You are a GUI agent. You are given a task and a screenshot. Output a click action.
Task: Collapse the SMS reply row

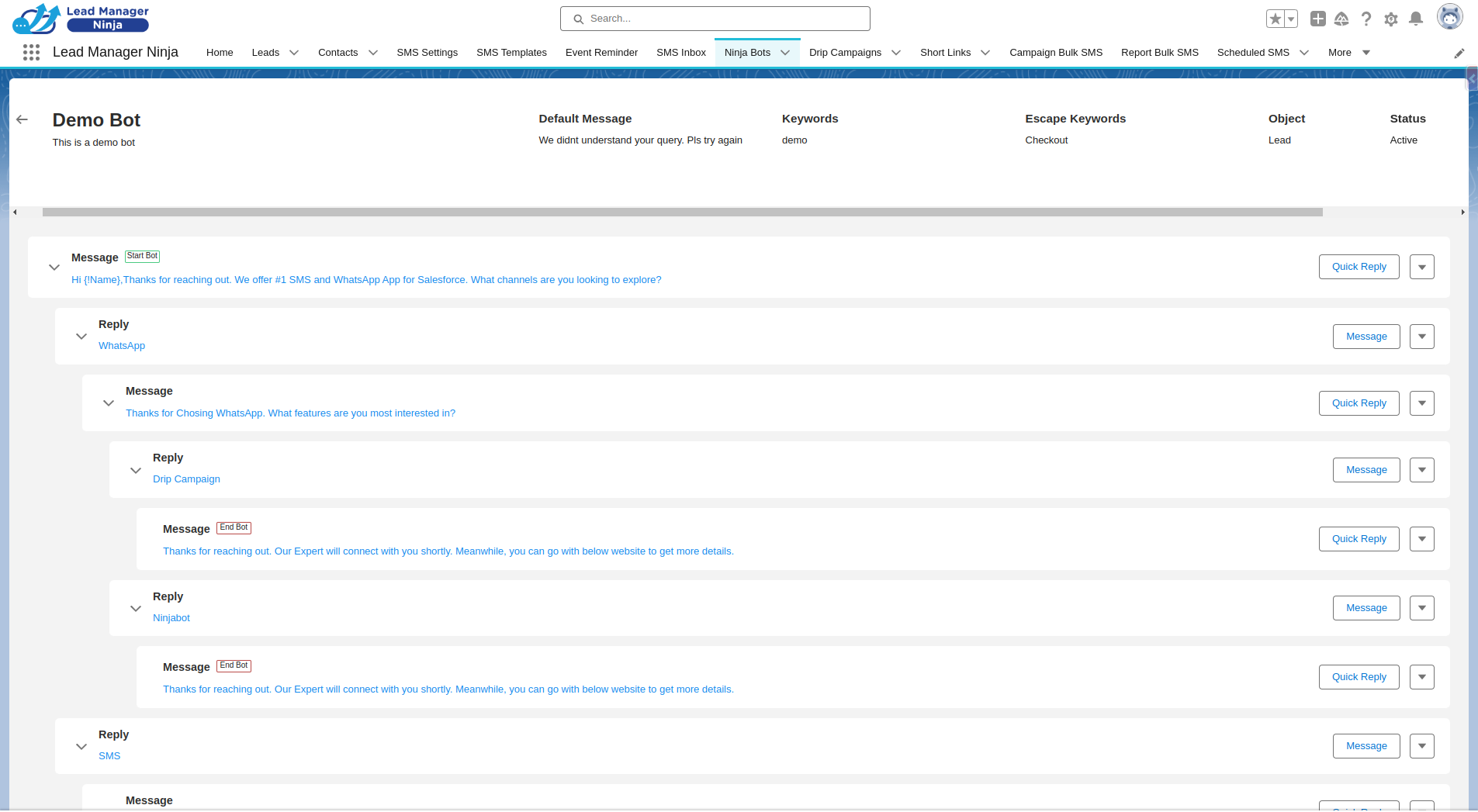(x=81, y=747)
